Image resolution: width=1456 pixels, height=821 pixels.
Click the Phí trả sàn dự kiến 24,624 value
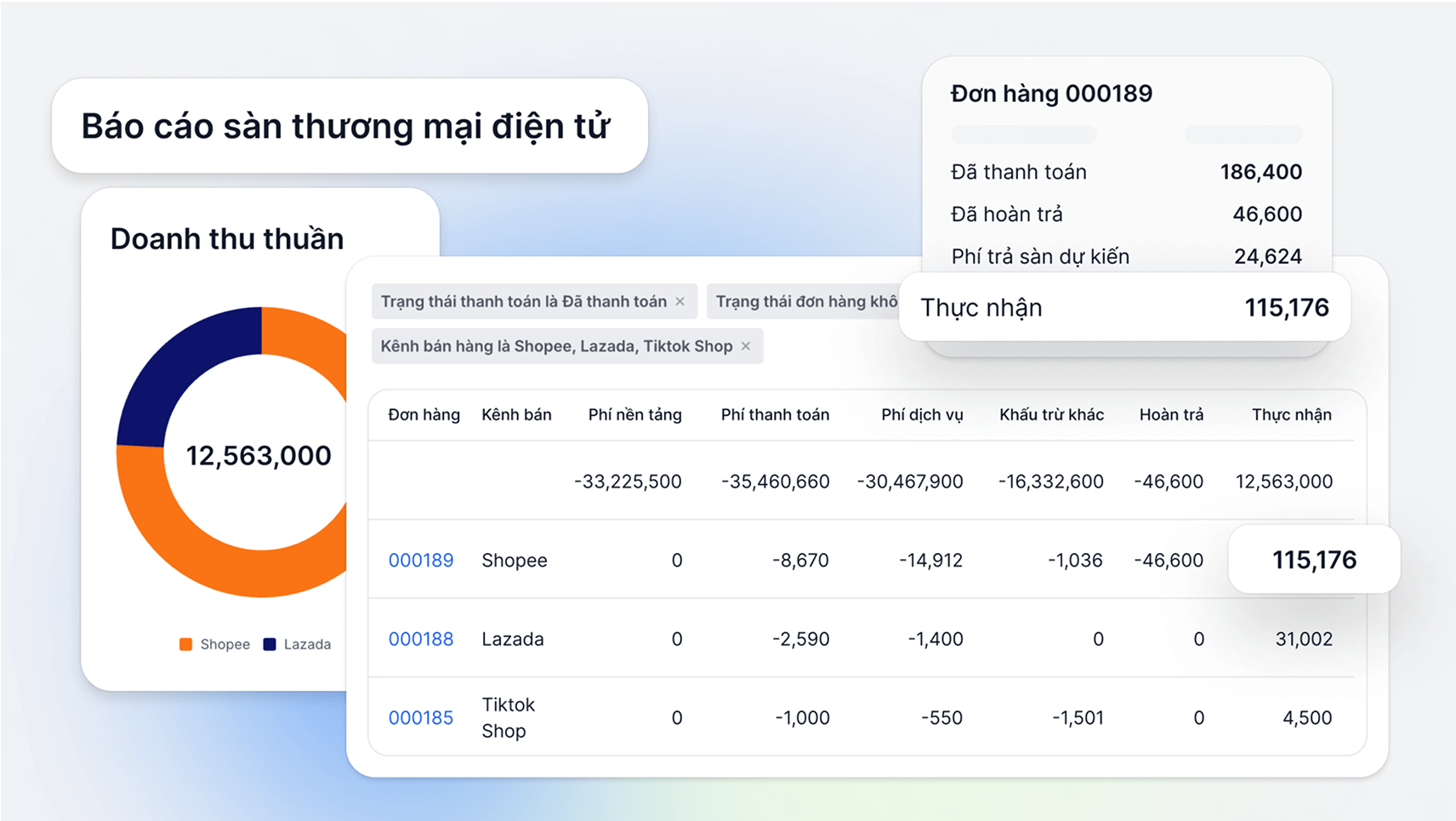tap(1268, 256)
